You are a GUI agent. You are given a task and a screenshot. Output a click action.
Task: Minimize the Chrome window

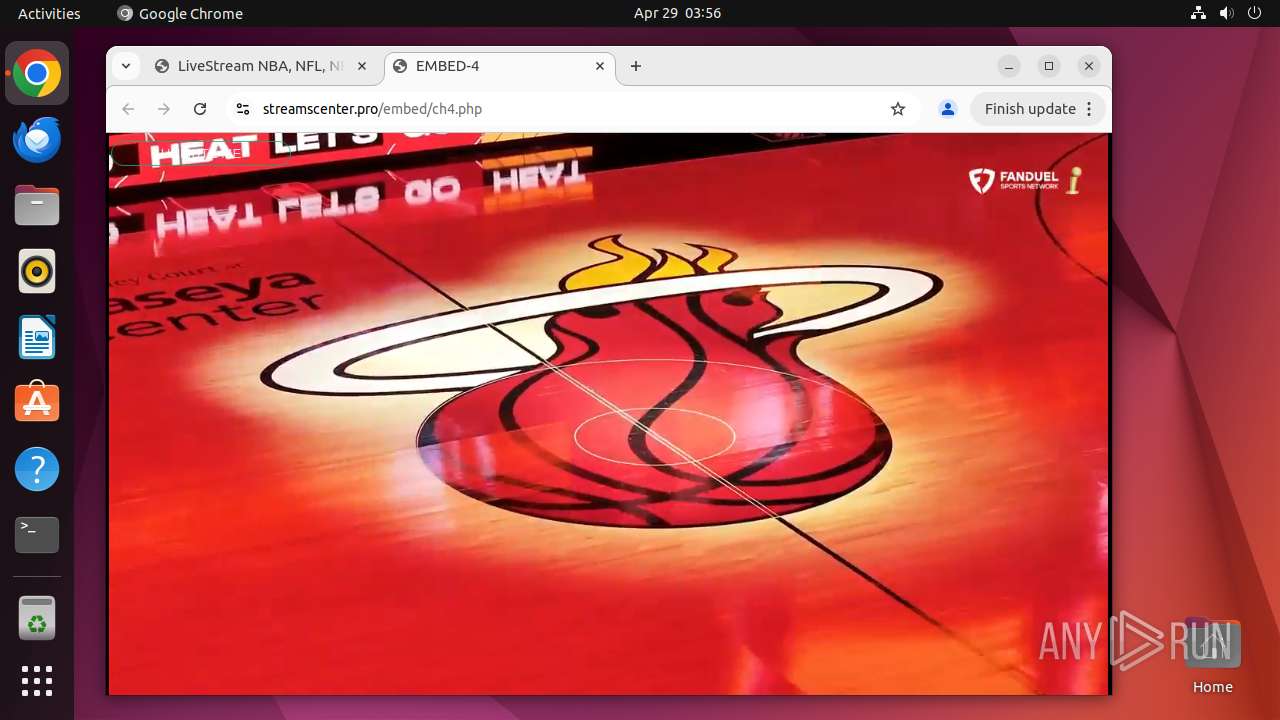click(x=1009, y=66)
